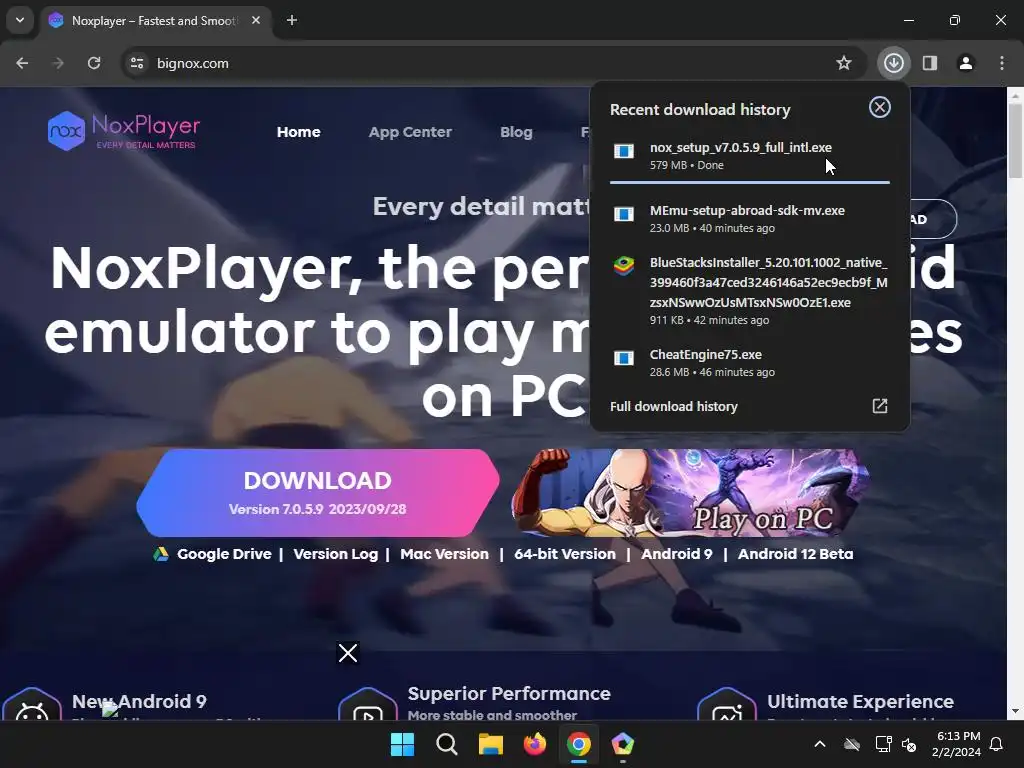Open the tab search chevron
This screenshot has width=1024, height=768.
tap(20, 20)
